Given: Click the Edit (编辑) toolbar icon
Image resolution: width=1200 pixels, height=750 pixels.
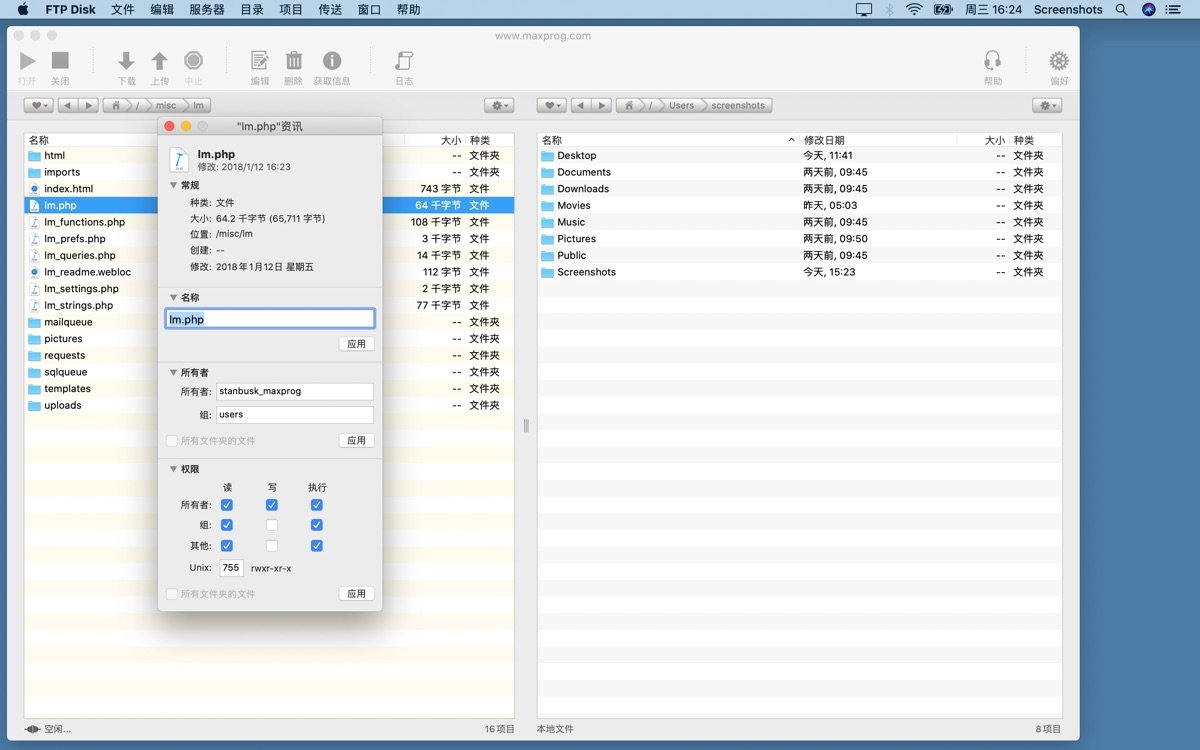Looking at the screenshot, I should [260, 62].
